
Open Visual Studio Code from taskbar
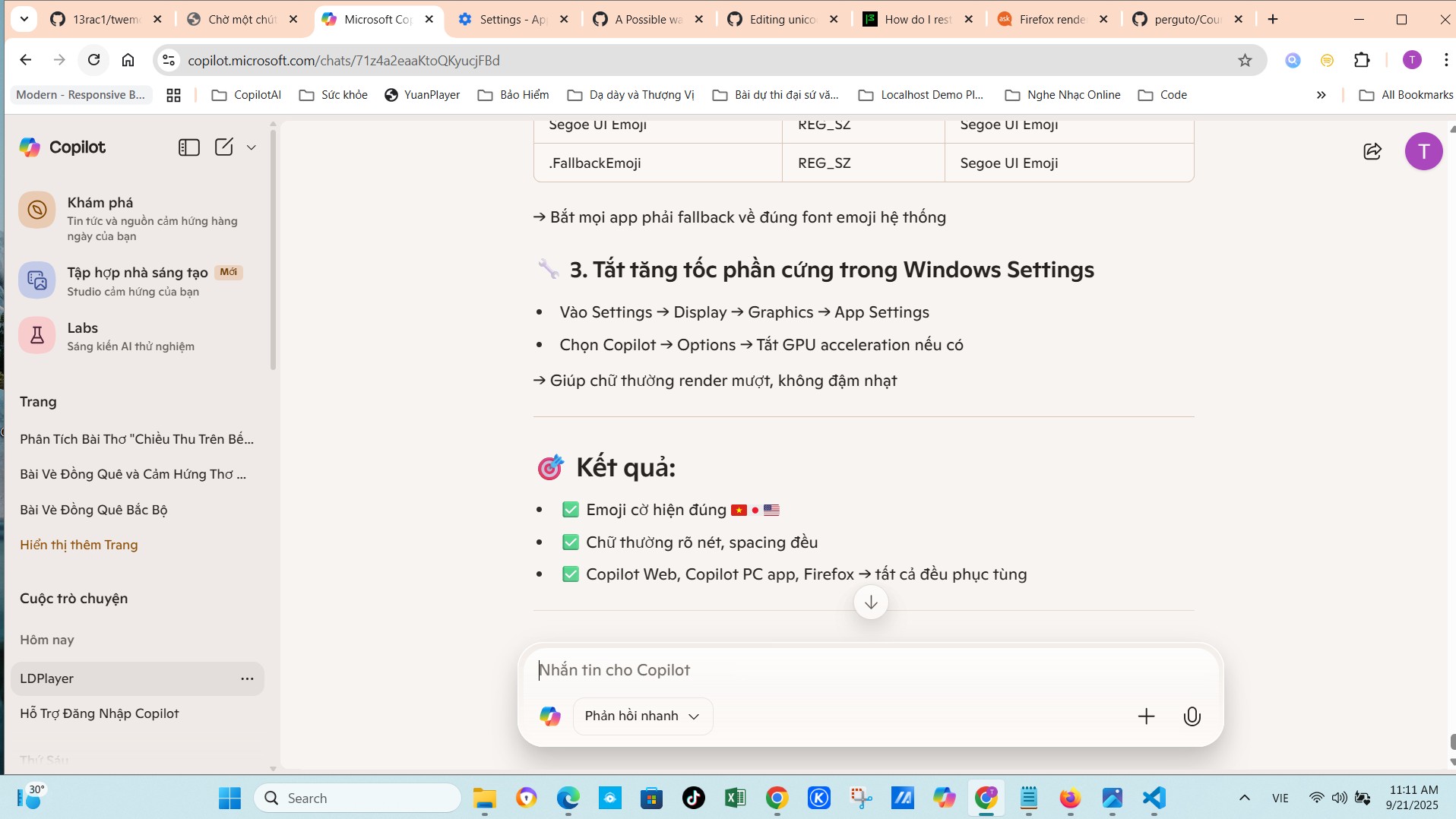[x=1154, y=798]
